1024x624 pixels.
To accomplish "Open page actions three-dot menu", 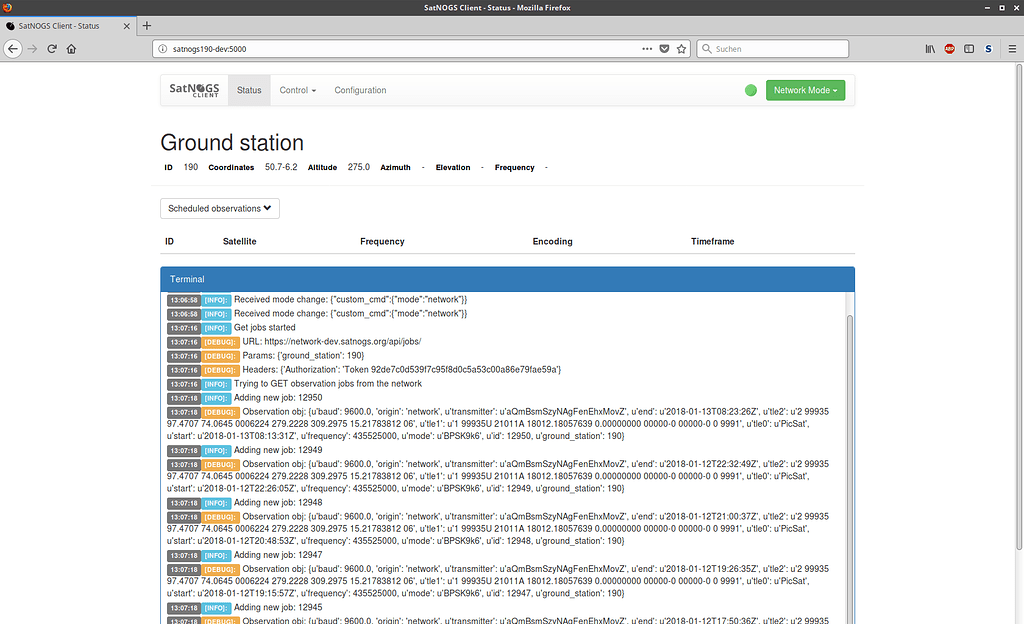I will [x=647, y=48].
